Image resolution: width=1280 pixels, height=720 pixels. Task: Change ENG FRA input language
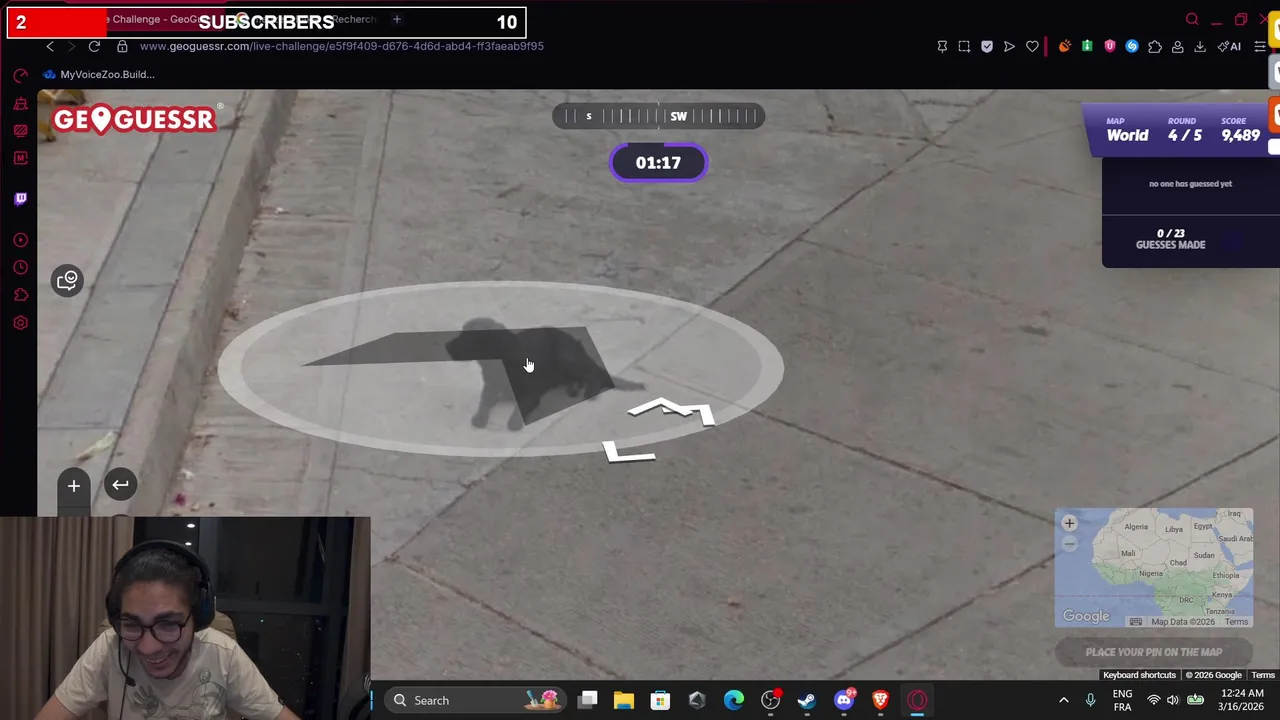click(1123, 700)
